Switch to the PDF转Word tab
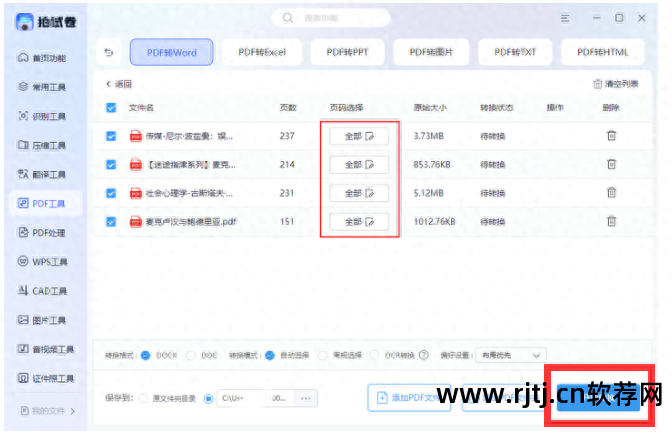672x440 pixels. point(171,52)
